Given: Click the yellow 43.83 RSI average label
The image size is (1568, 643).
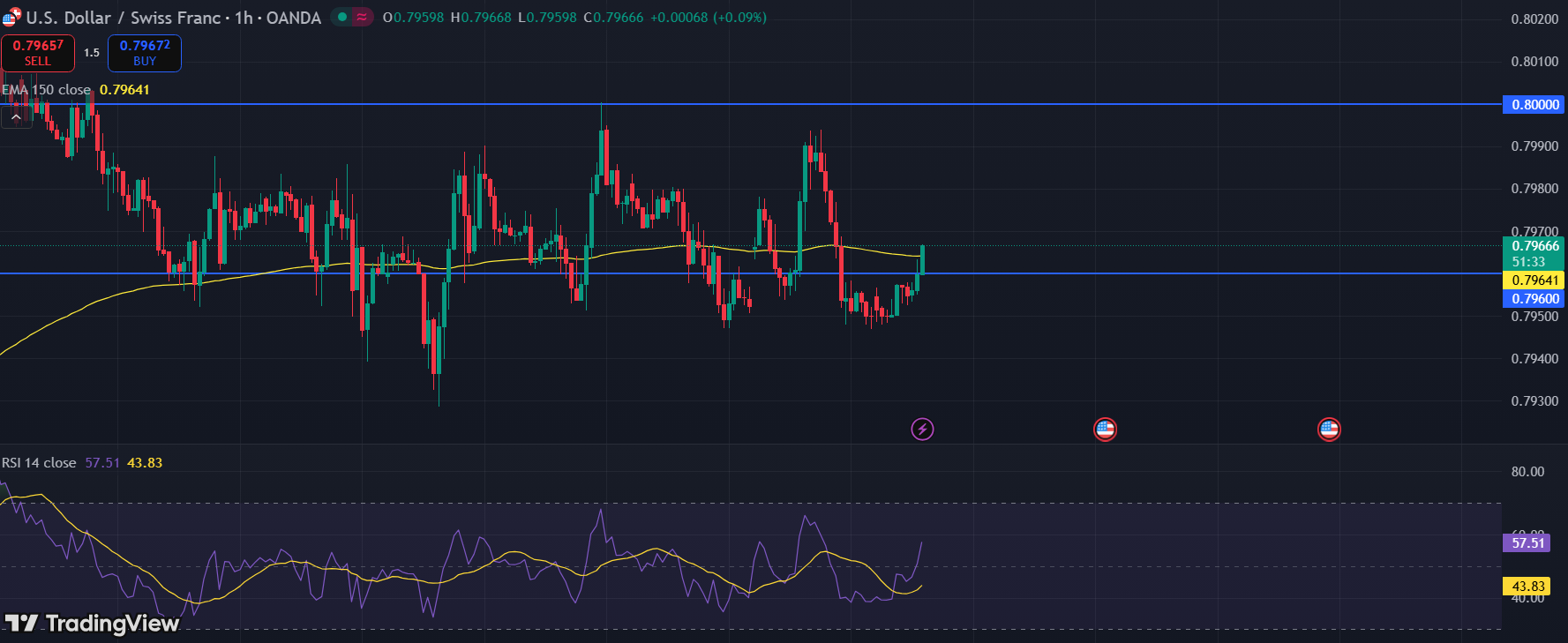Looking at the screenshot, I should 1527,587.
